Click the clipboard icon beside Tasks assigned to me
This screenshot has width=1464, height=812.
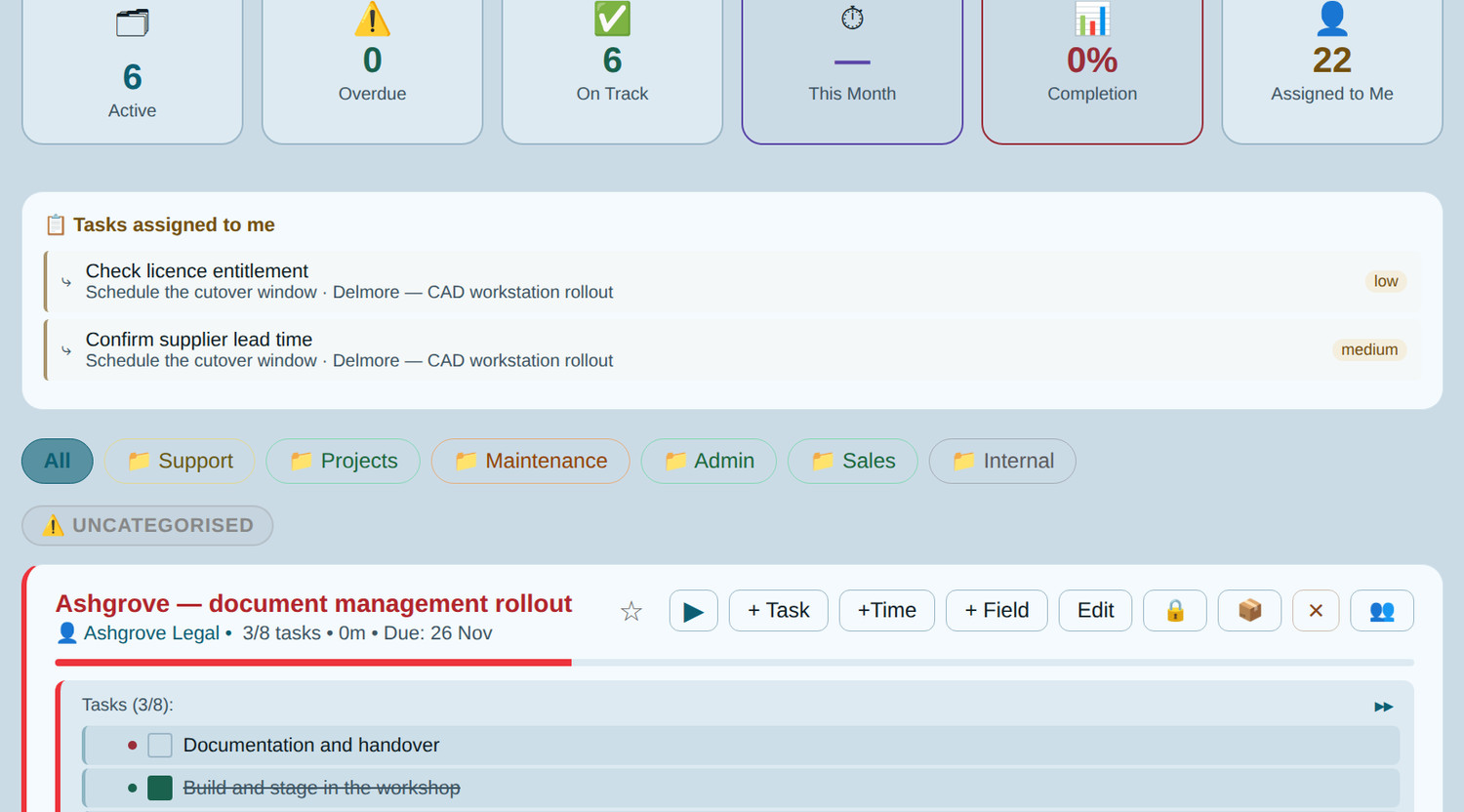click(x=56, y=225)
